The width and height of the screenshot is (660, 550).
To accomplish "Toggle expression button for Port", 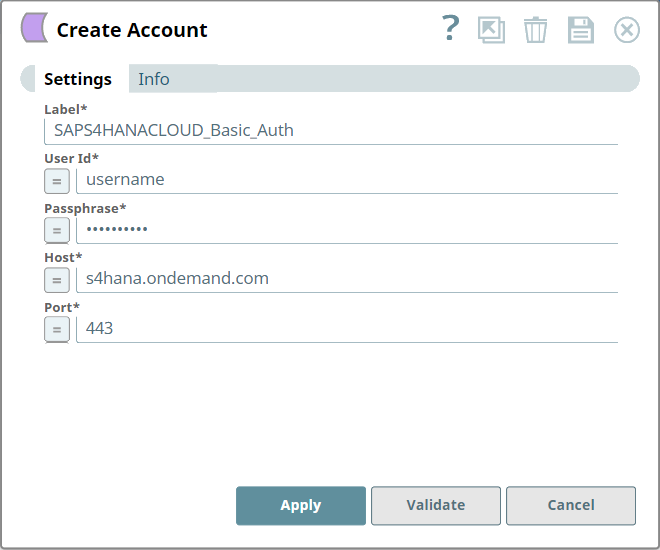I will click(57, 329).
